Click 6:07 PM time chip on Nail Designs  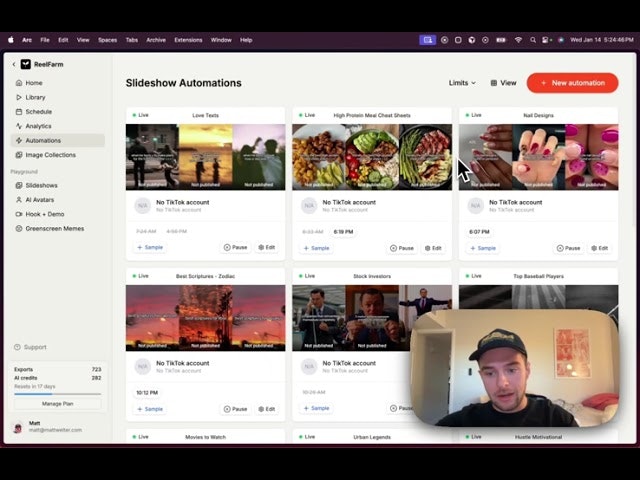pyautogui.click(x=479, y=232)
